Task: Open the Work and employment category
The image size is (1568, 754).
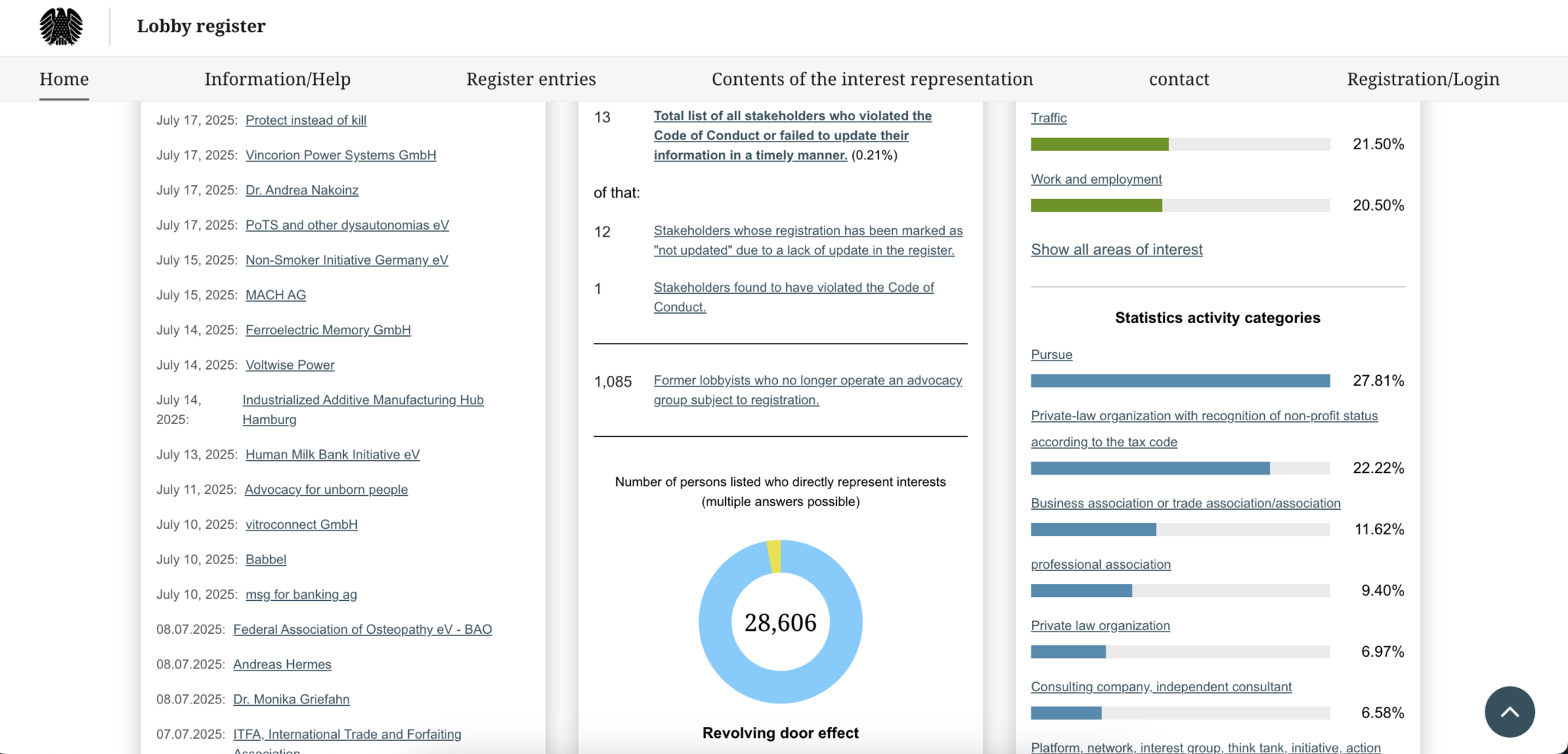Action: point(1096,178)
